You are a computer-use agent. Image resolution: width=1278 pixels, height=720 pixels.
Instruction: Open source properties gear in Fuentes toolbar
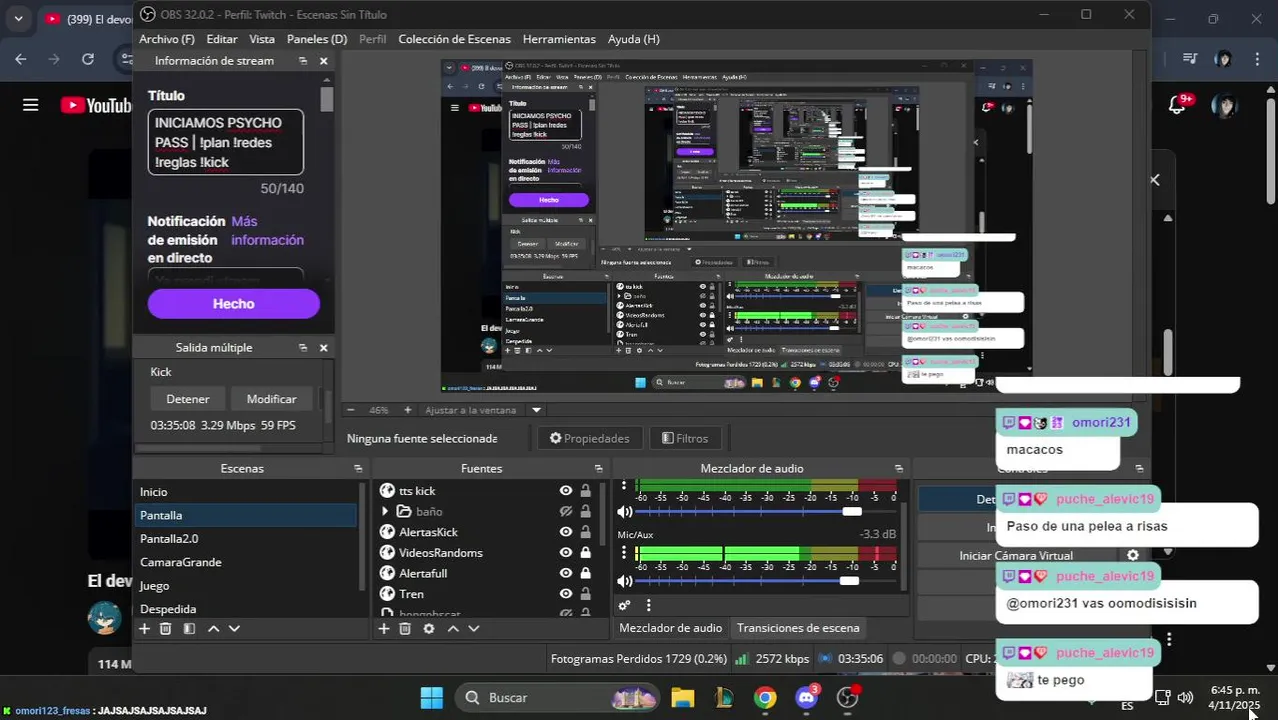(429, 629)
